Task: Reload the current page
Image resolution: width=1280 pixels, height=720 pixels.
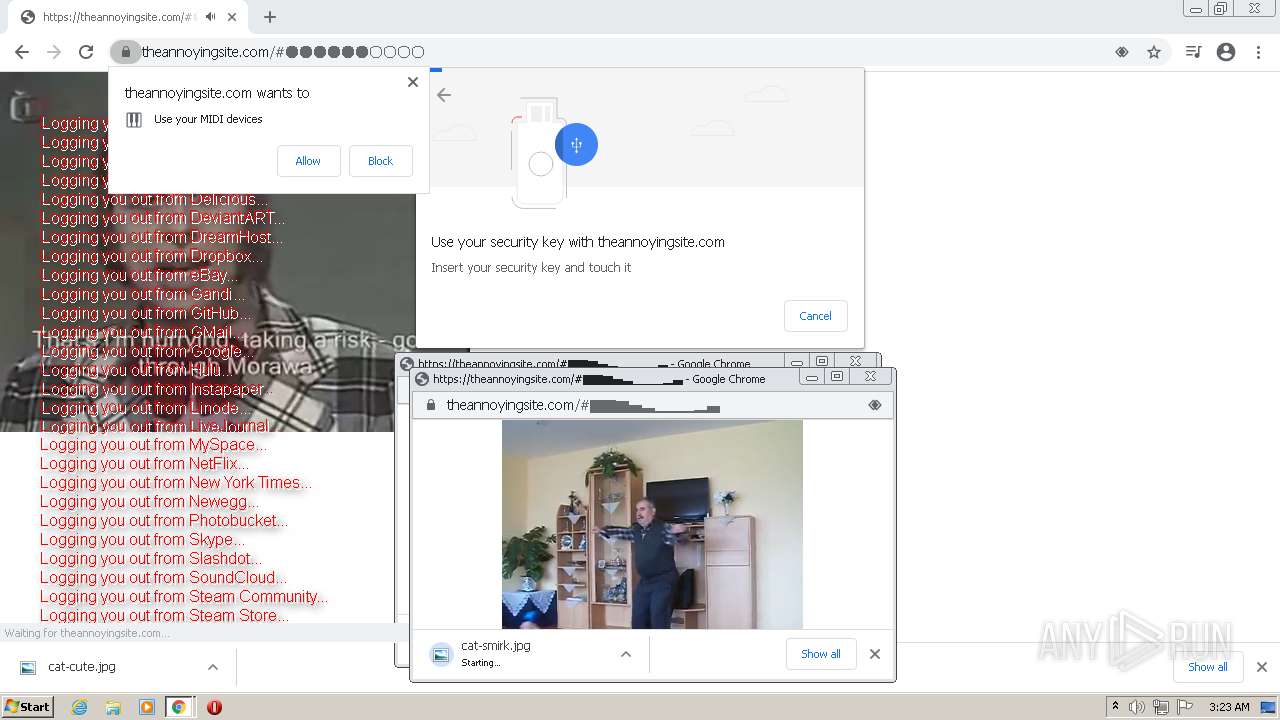Action: (x=86, y=52)
